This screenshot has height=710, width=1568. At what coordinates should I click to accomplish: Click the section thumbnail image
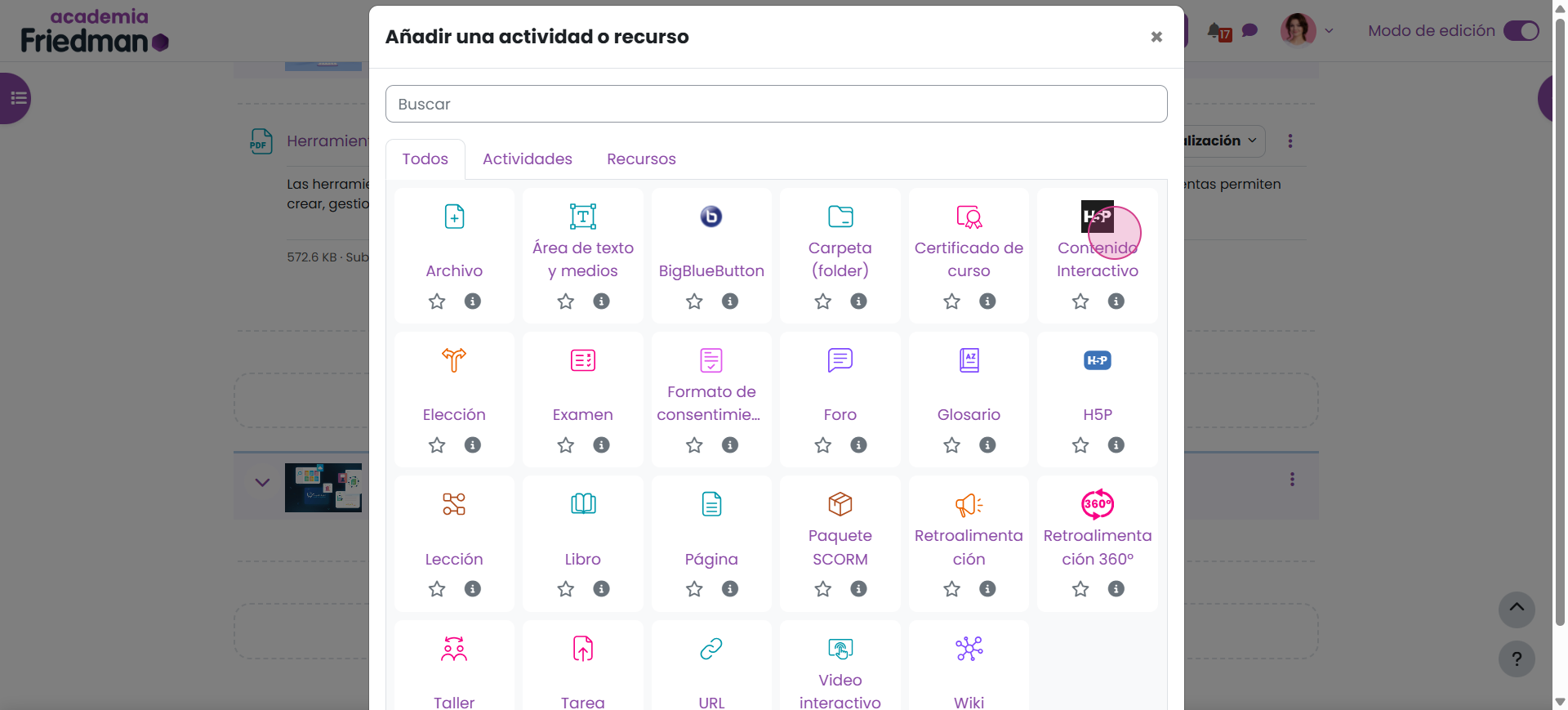click(323, 488)
